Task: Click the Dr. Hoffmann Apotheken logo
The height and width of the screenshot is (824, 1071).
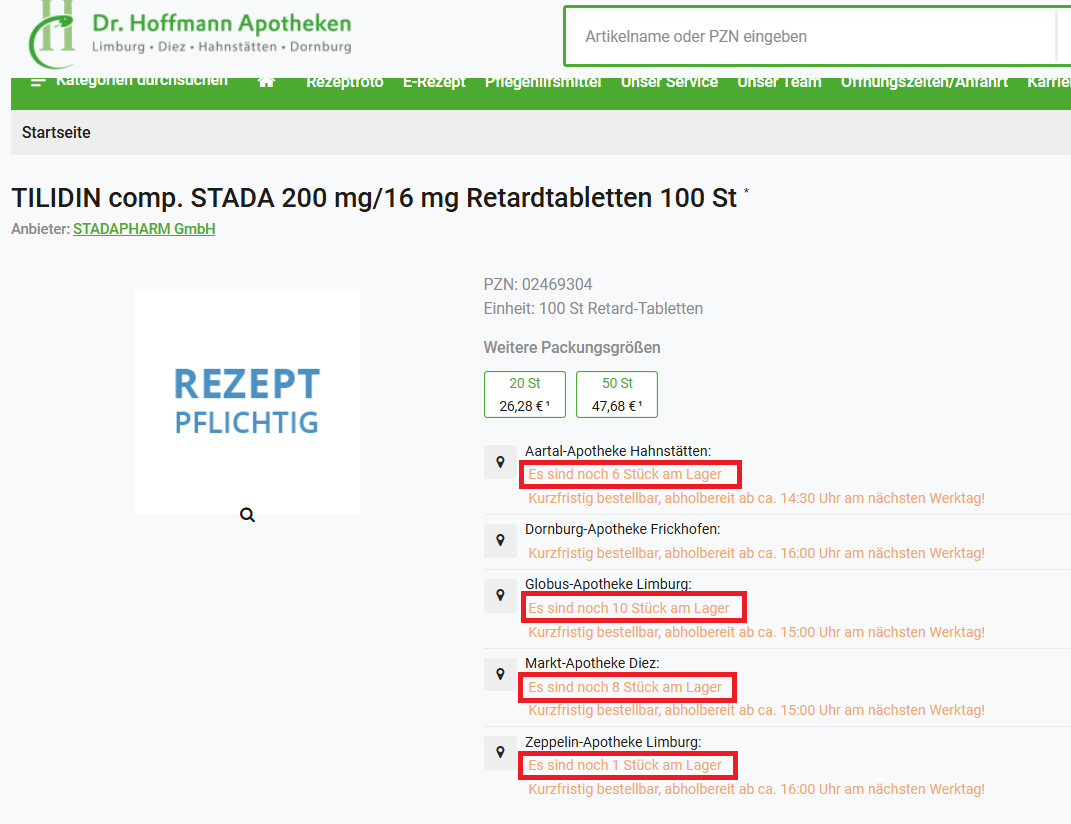Action: click(190, 33)
